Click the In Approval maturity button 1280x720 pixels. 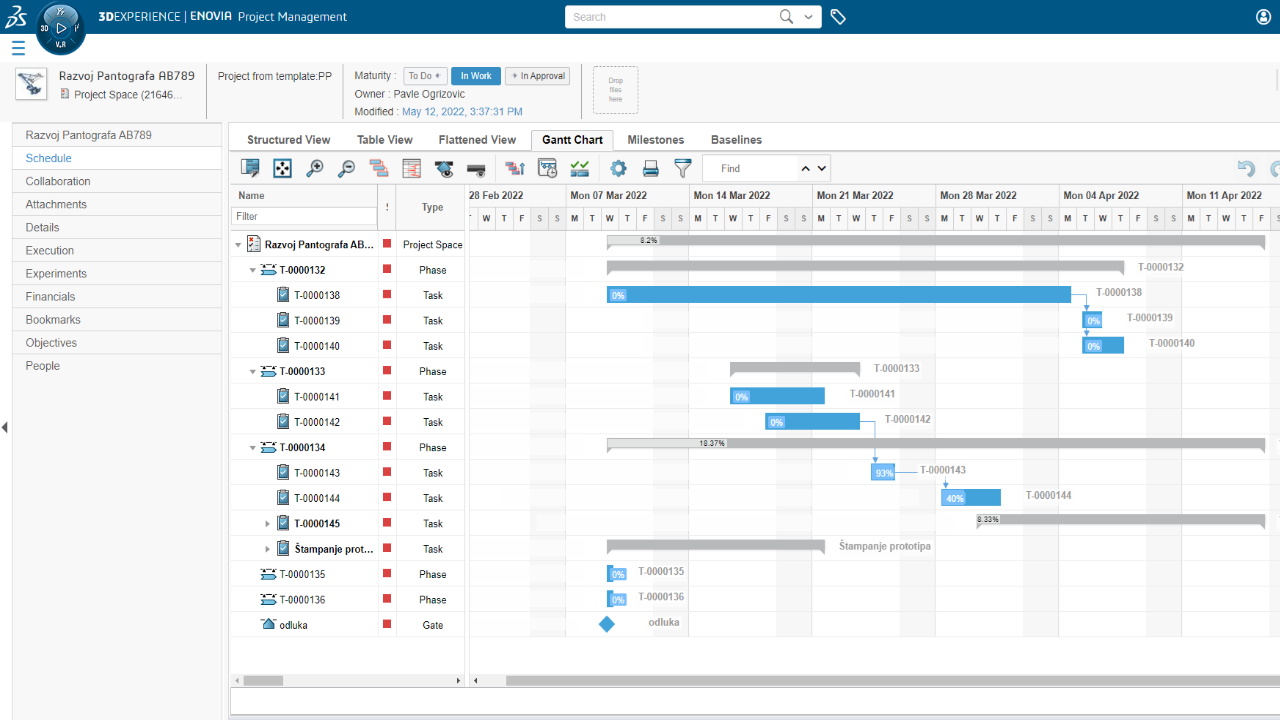pyautogui.click(x=537, y=75)
